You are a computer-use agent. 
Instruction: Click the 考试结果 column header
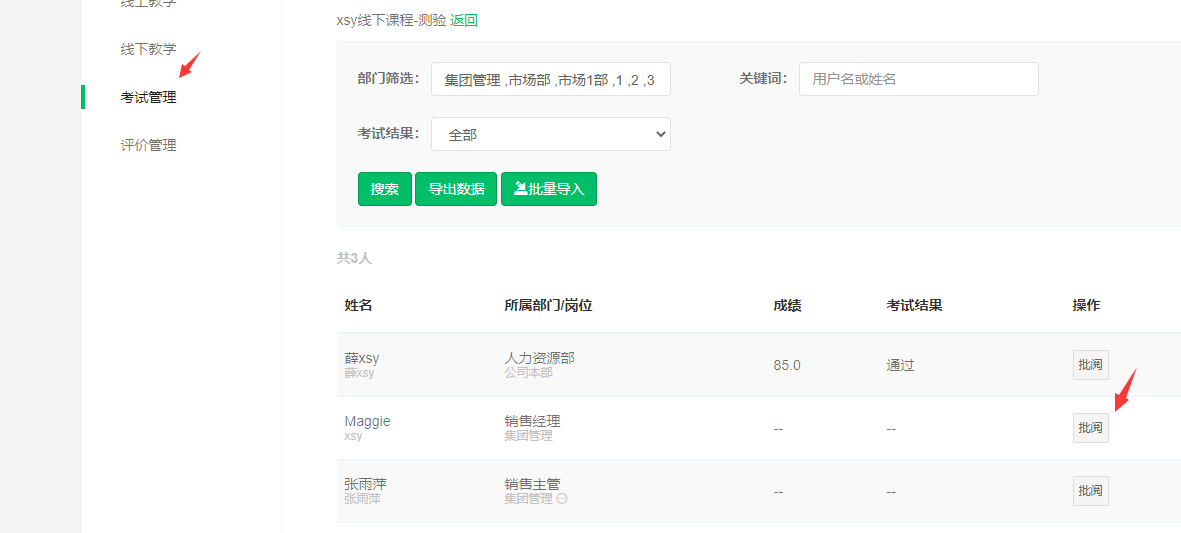pos(914,306)
